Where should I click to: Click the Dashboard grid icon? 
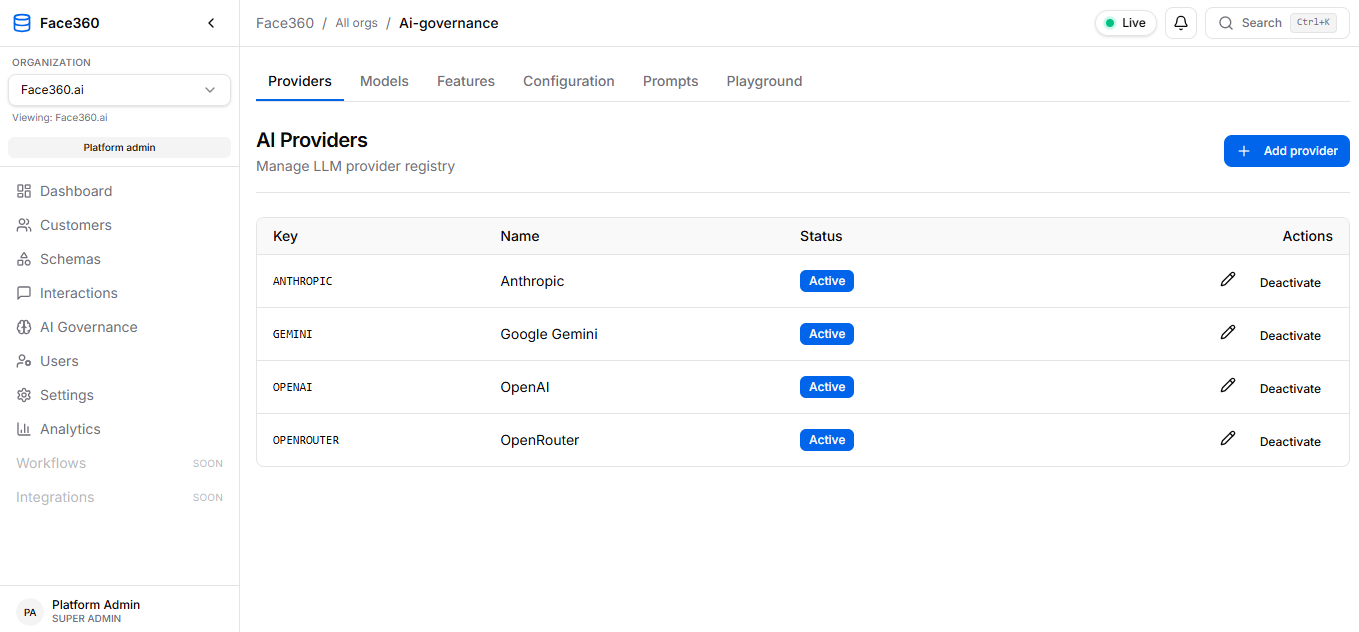coord(24,191)
